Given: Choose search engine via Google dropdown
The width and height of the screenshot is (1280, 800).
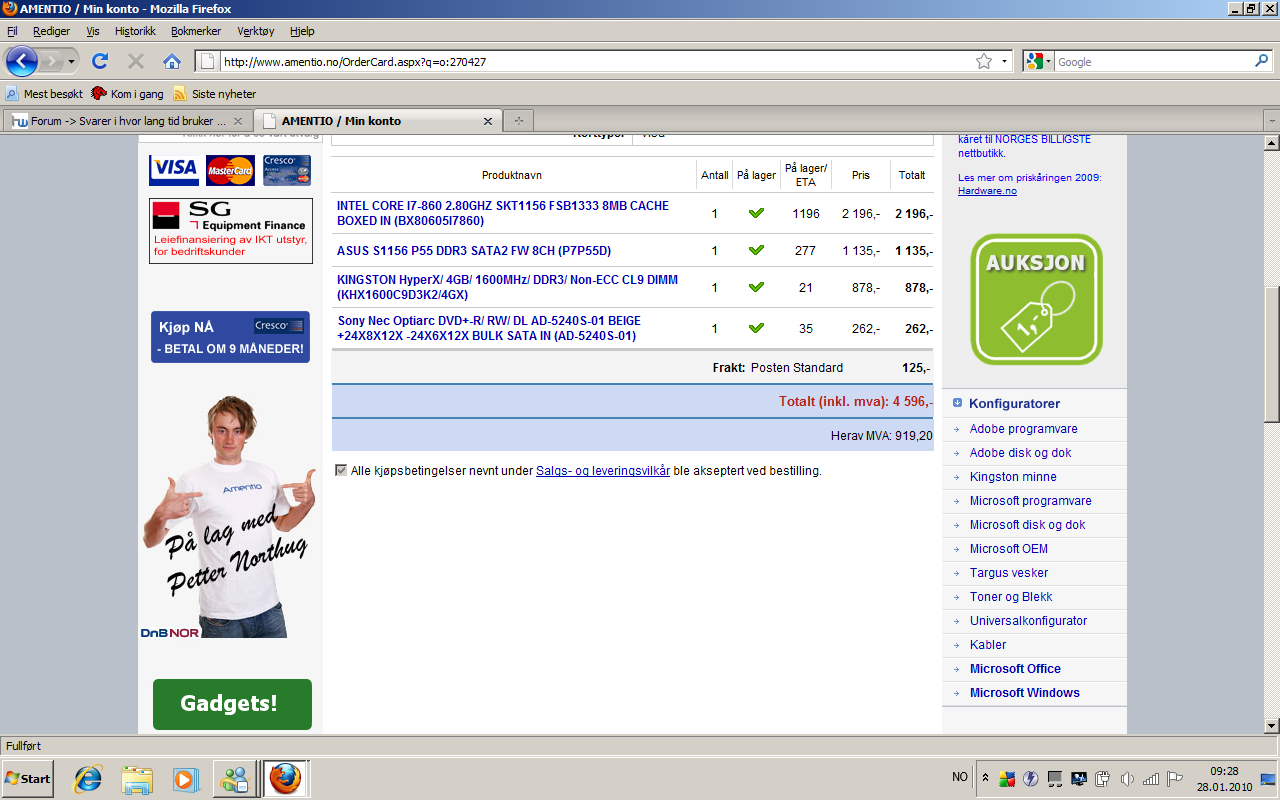Looking at the screenshot, I should (1038, 61).
